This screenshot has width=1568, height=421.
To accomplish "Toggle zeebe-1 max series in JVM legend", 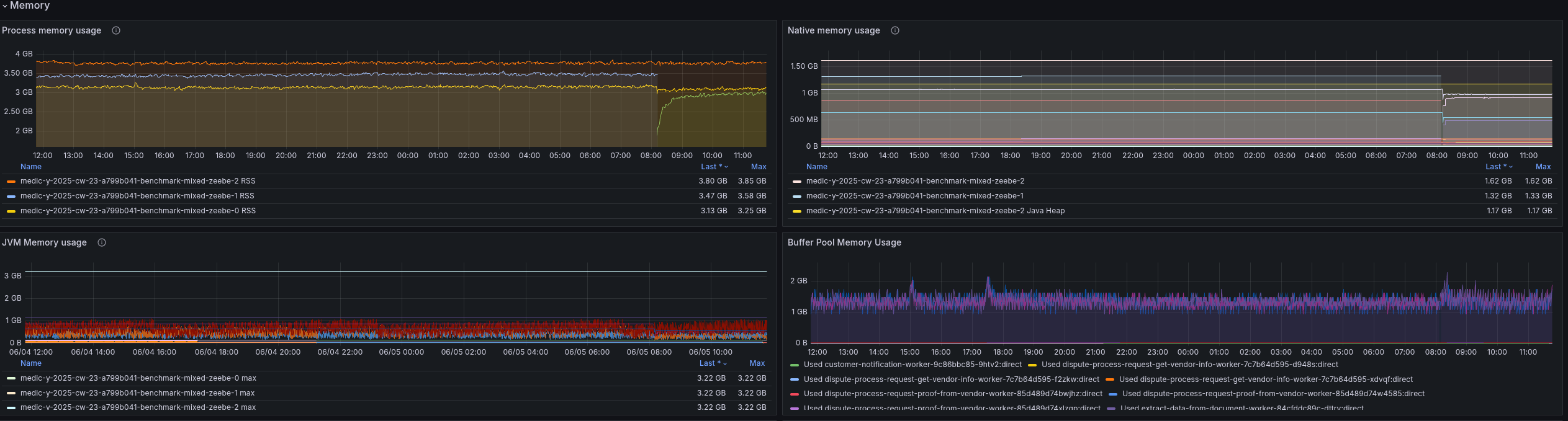I will click(137, 393).
